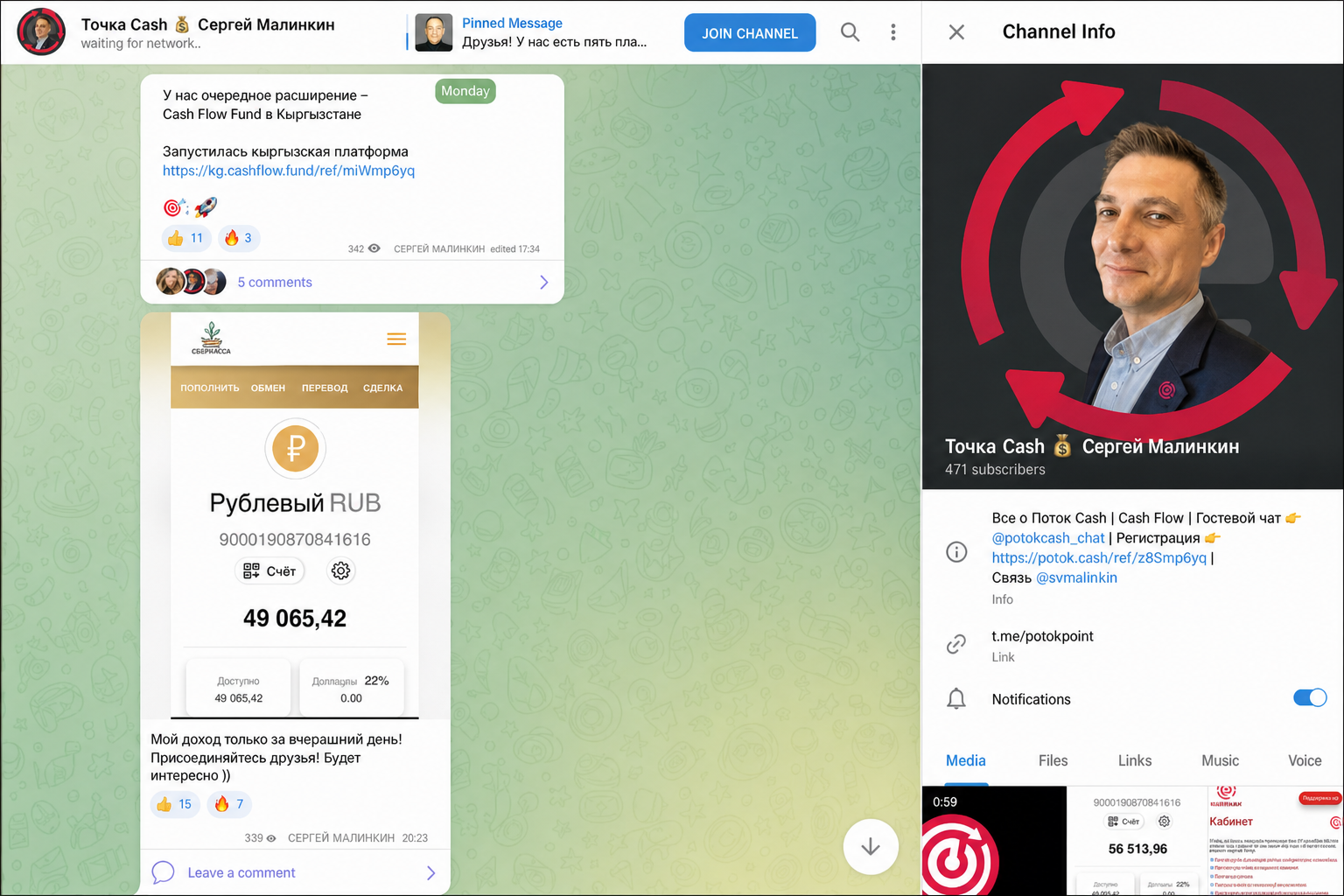Image resolution: width=1344 pixels, height=896 pixels.
Task: Open the Кабинет media thumbnail
Action: pos(1275,841)
